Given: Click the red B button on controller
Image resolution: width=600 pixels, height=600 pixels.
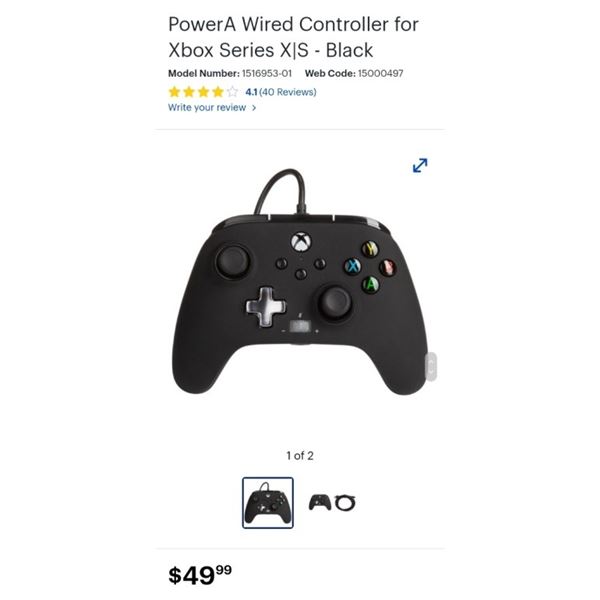Looking at the screenshot, I should [388, 267].
